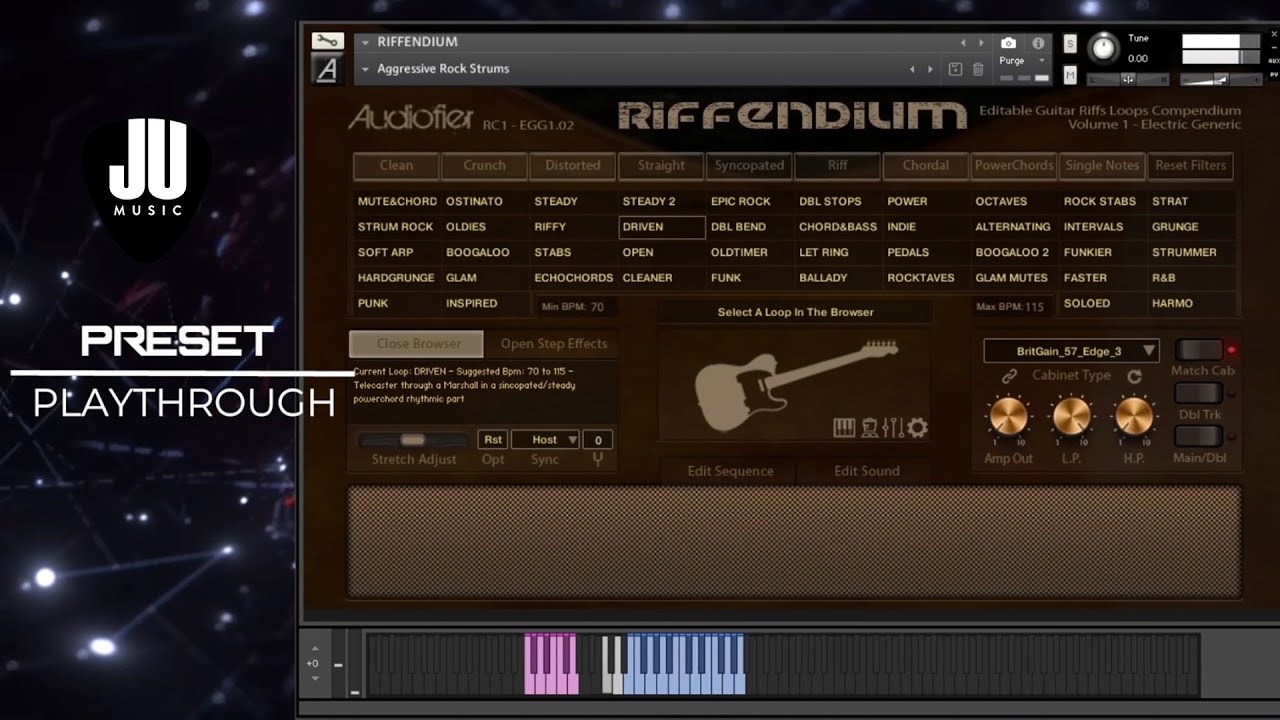The width and height of the screenshot is (1280, 720).
Task: Click the amp/stamp icon under the guitar
Action: coord(870,428)
